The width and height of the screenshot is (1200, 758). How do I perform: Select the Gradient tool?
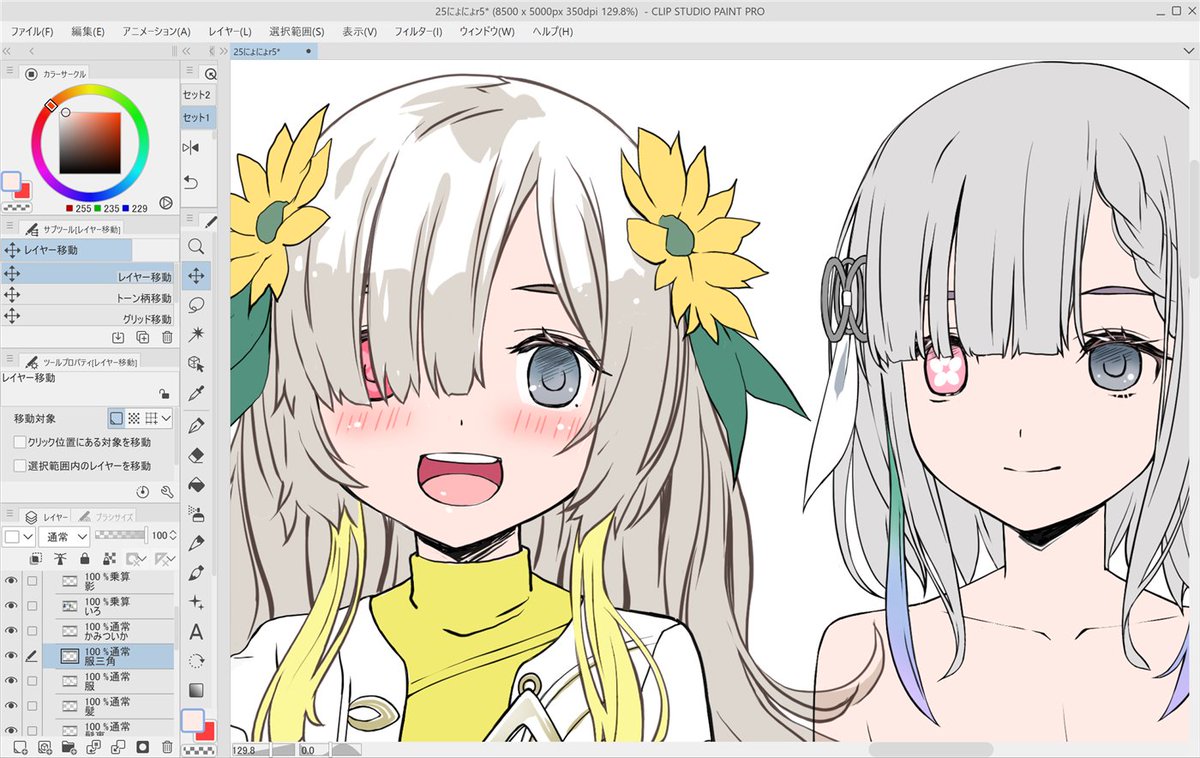[196, 688]
